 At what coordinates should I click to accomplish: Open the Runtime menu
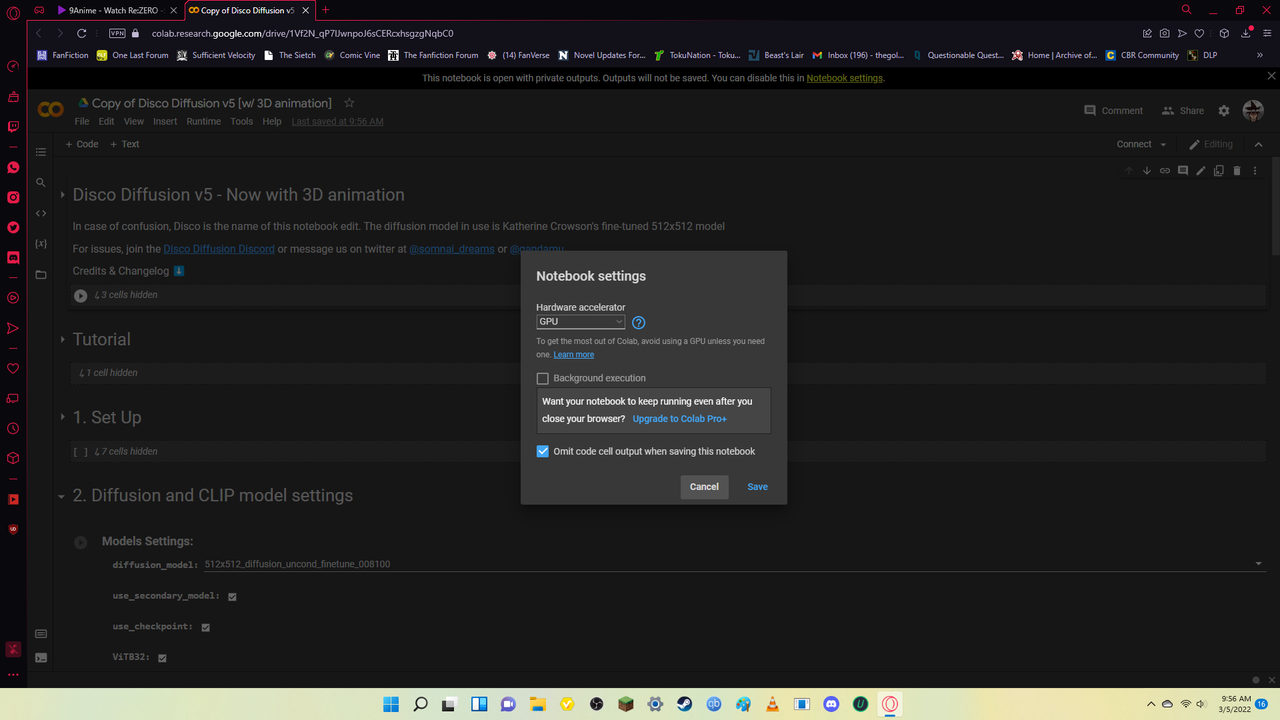[x=203, y=121]
